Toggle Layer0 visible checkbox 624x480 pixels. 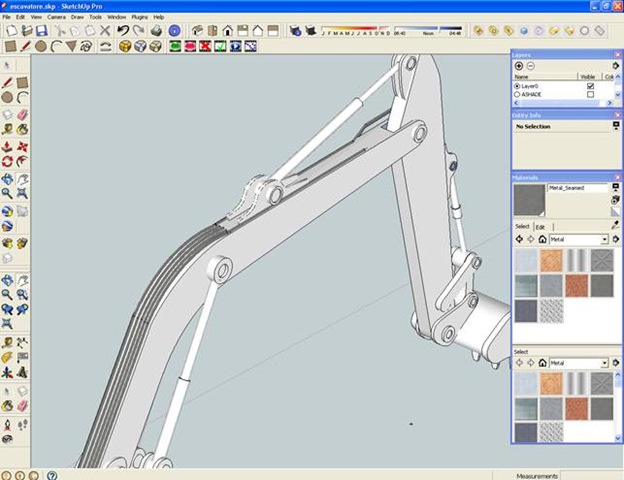(590, 86)
